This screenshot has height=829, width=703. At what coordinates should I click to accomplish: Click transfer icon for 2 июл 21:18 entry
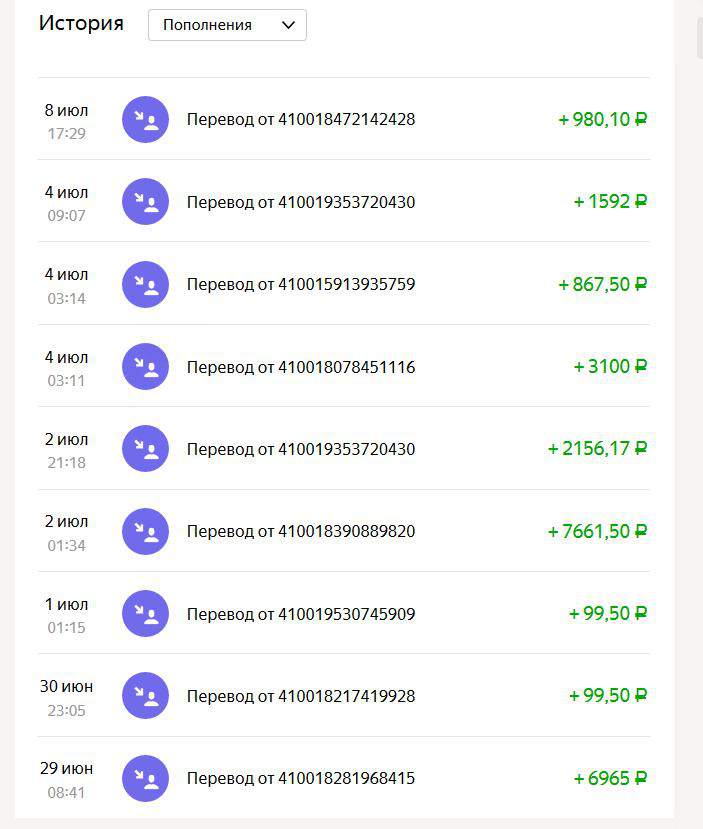(x=145, y=448)
